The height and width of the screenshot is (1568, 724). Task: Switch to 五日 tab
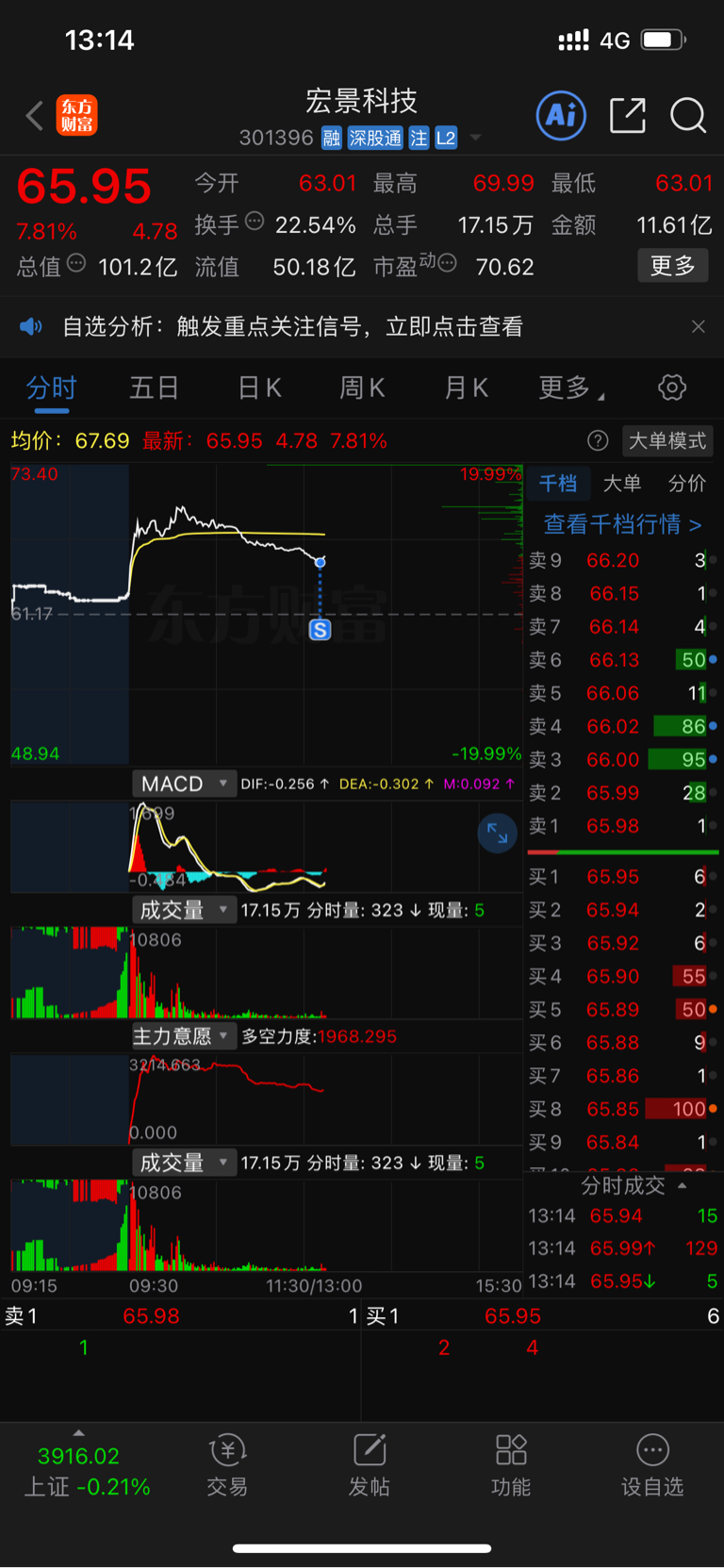click(154, 388)
